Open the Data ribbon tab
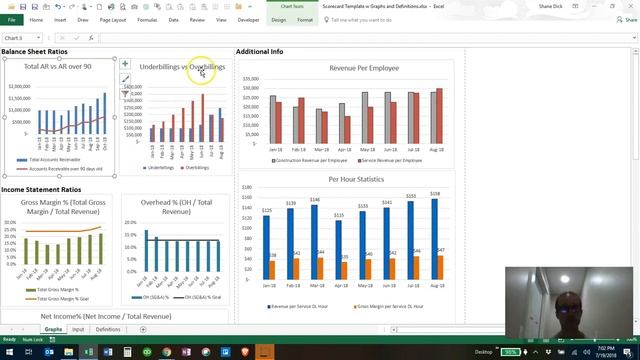The height and width of the screenshot is (360, 640). point(173,20)
